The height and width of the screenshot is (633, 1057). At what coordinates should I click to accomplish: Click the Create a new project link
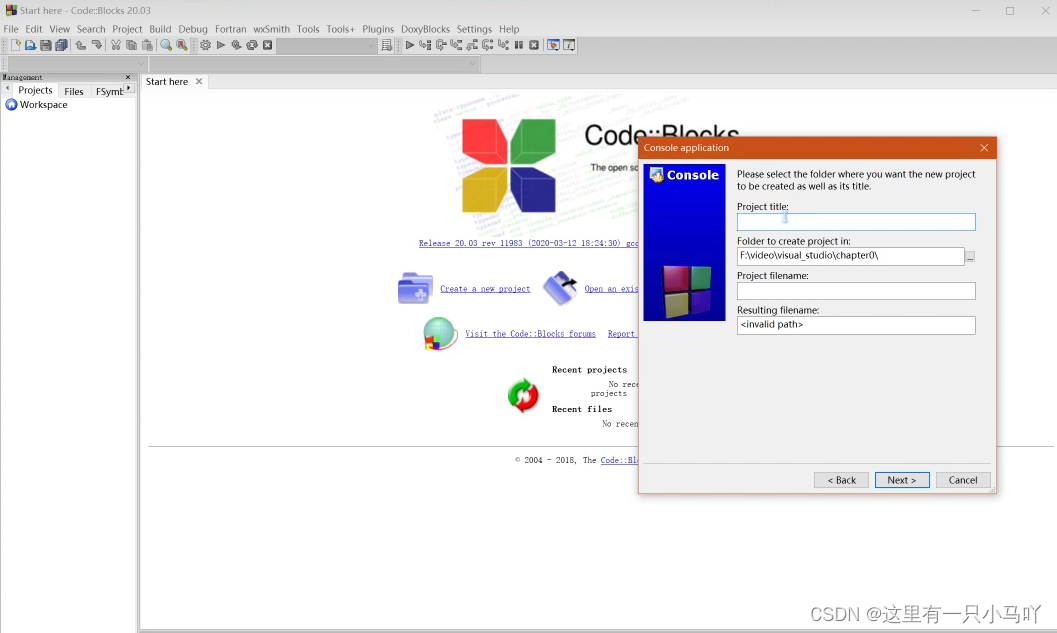(485, 289)
